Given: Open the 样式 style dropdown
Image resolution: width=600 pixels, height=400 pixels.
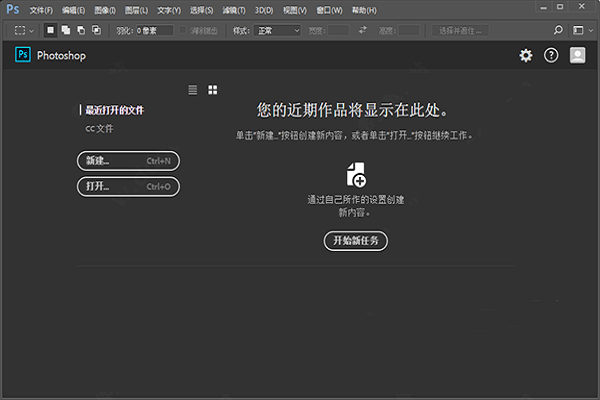Looking at the screenshot, I should tap(277, 30).
